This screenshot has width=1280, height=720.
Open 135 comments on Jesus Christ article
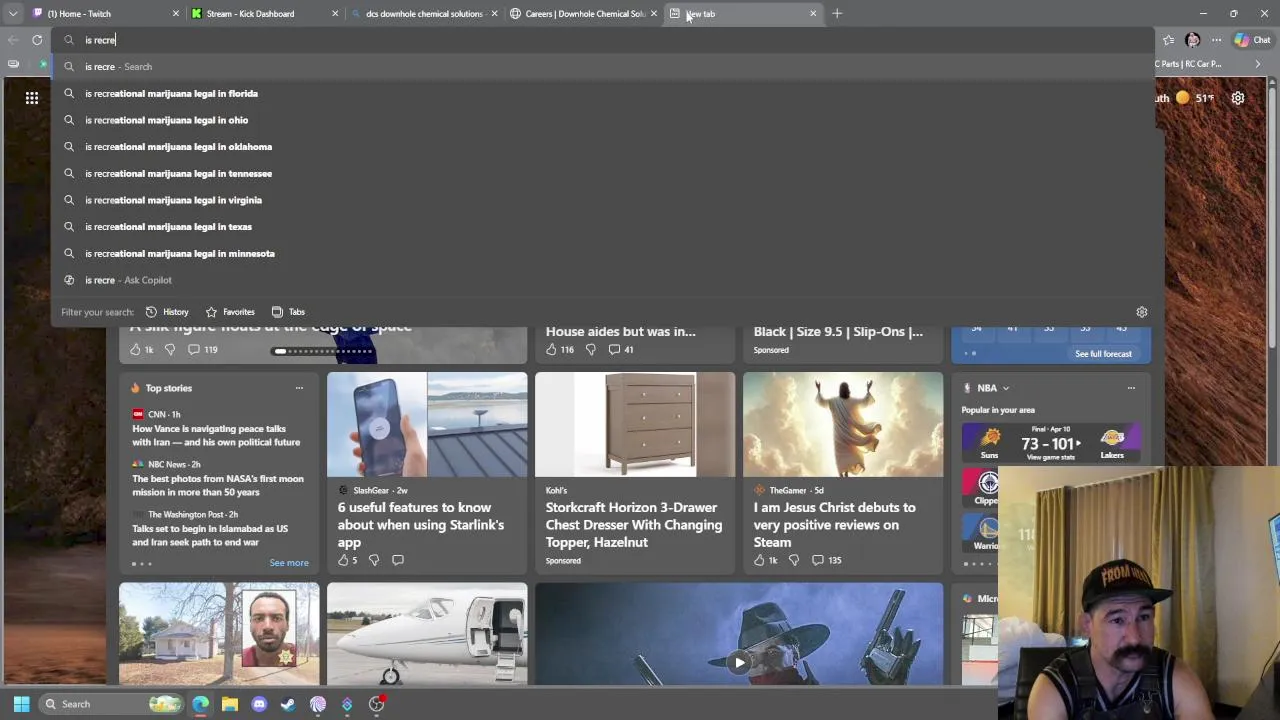(x=826, y=560)
